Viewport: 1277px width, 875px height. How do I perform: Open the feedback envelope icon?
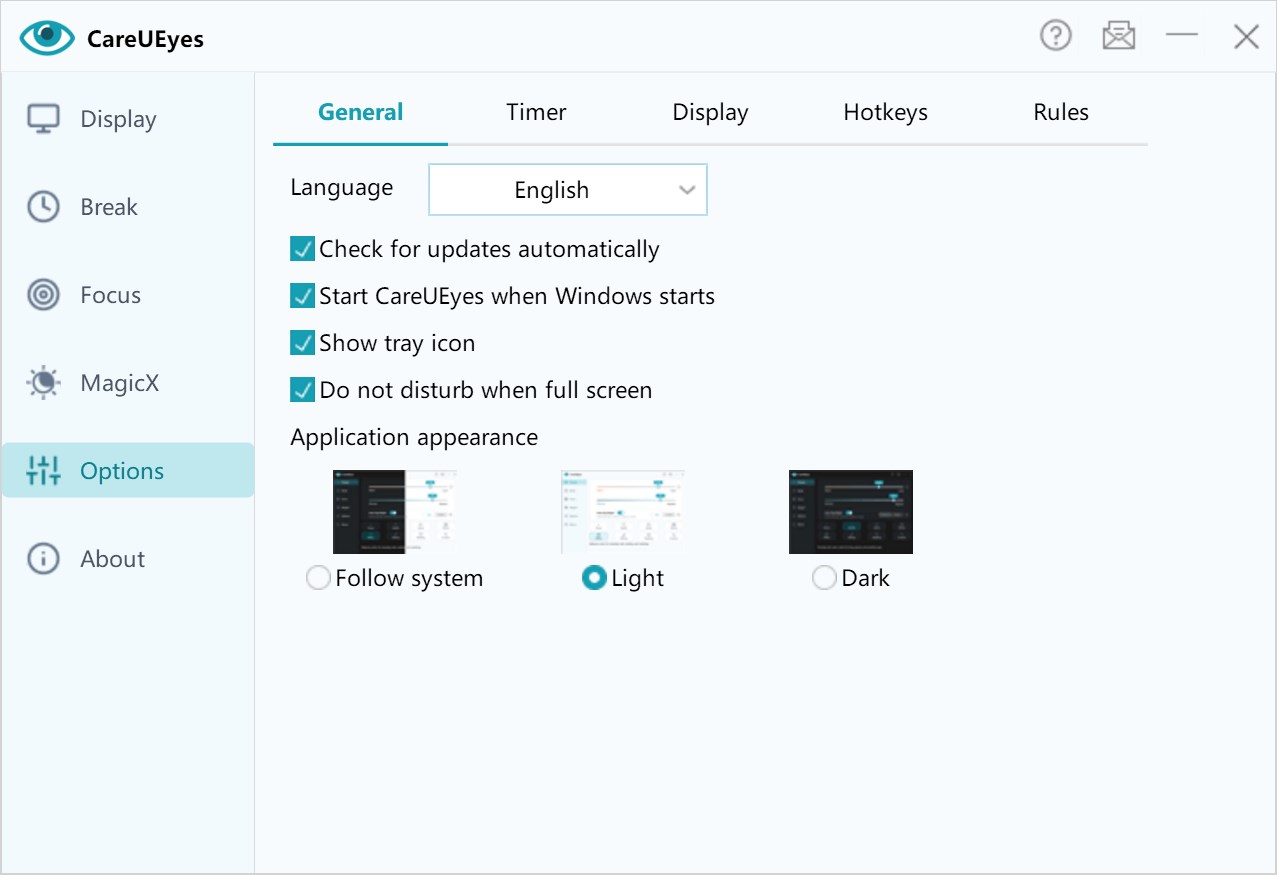click(1119, 37)
